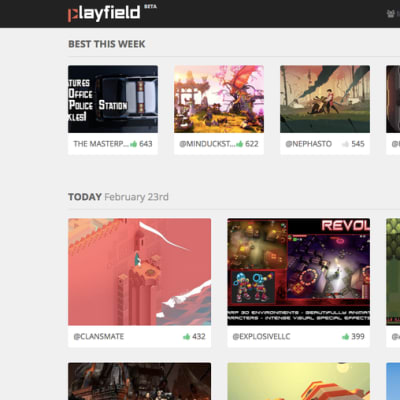
Task: Upvote the @NEPHASTO post with the thumbs-up icon
Action: (345, 144)
